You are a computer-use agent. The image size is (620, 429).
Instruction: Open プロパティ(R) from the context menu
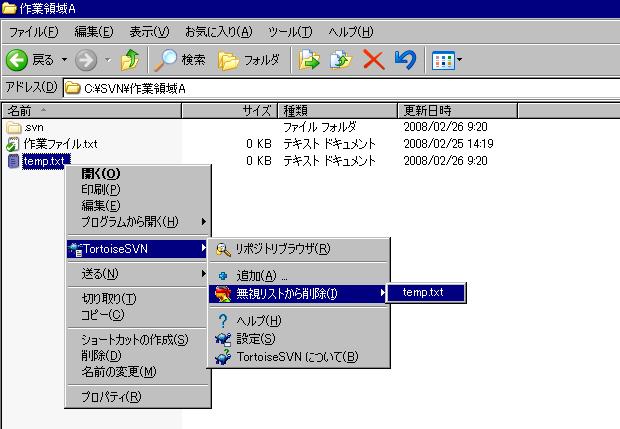click(x=137, y=397)
